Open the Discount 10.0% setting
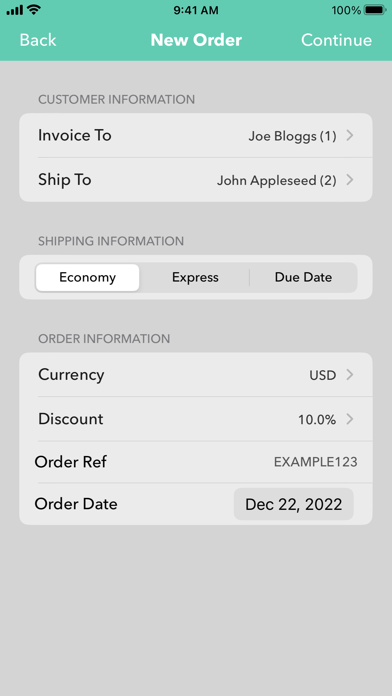 196,419
